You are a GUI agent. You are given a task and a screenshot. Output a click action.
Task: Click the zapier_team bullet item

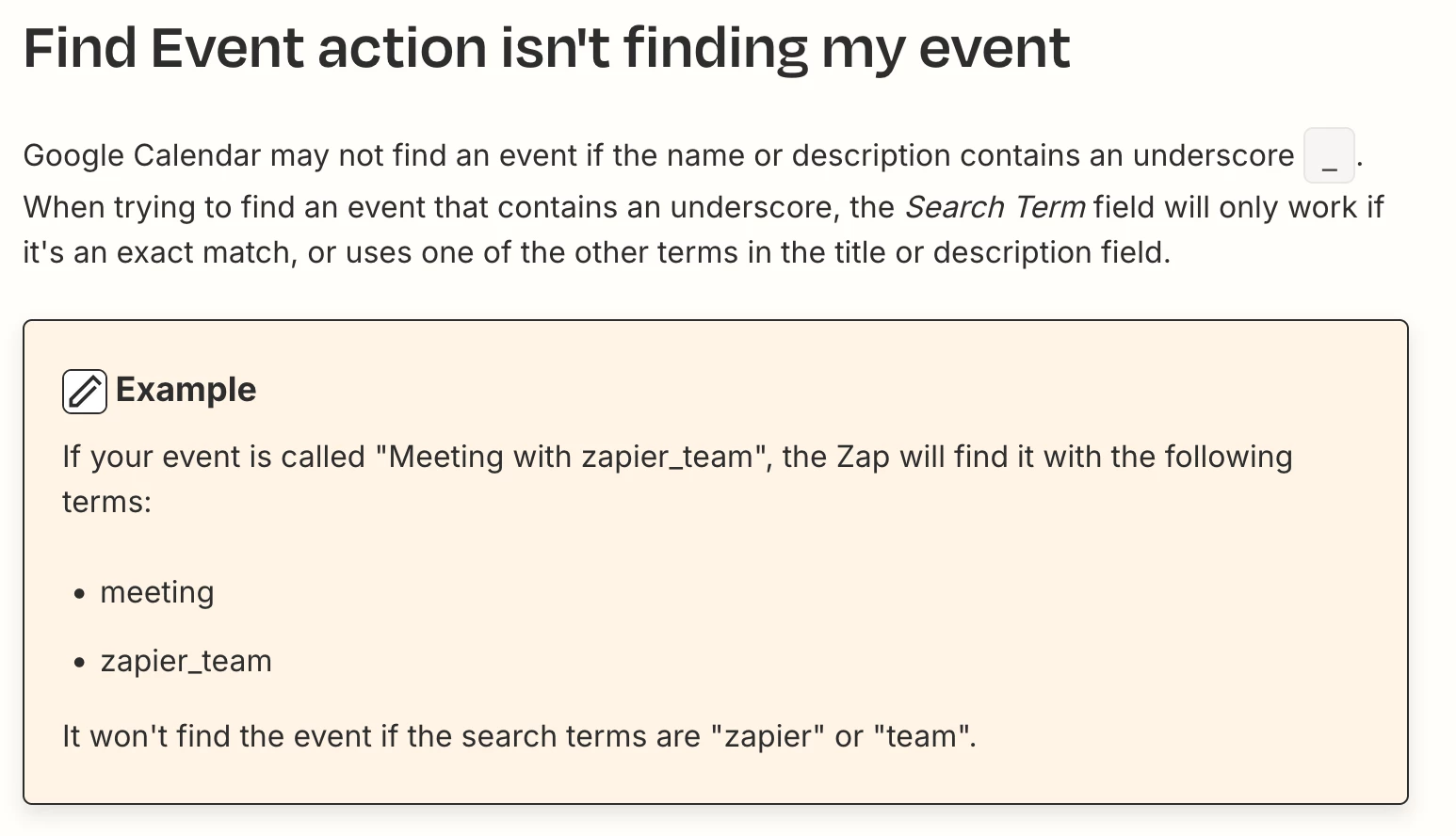(x=186, y=661)
